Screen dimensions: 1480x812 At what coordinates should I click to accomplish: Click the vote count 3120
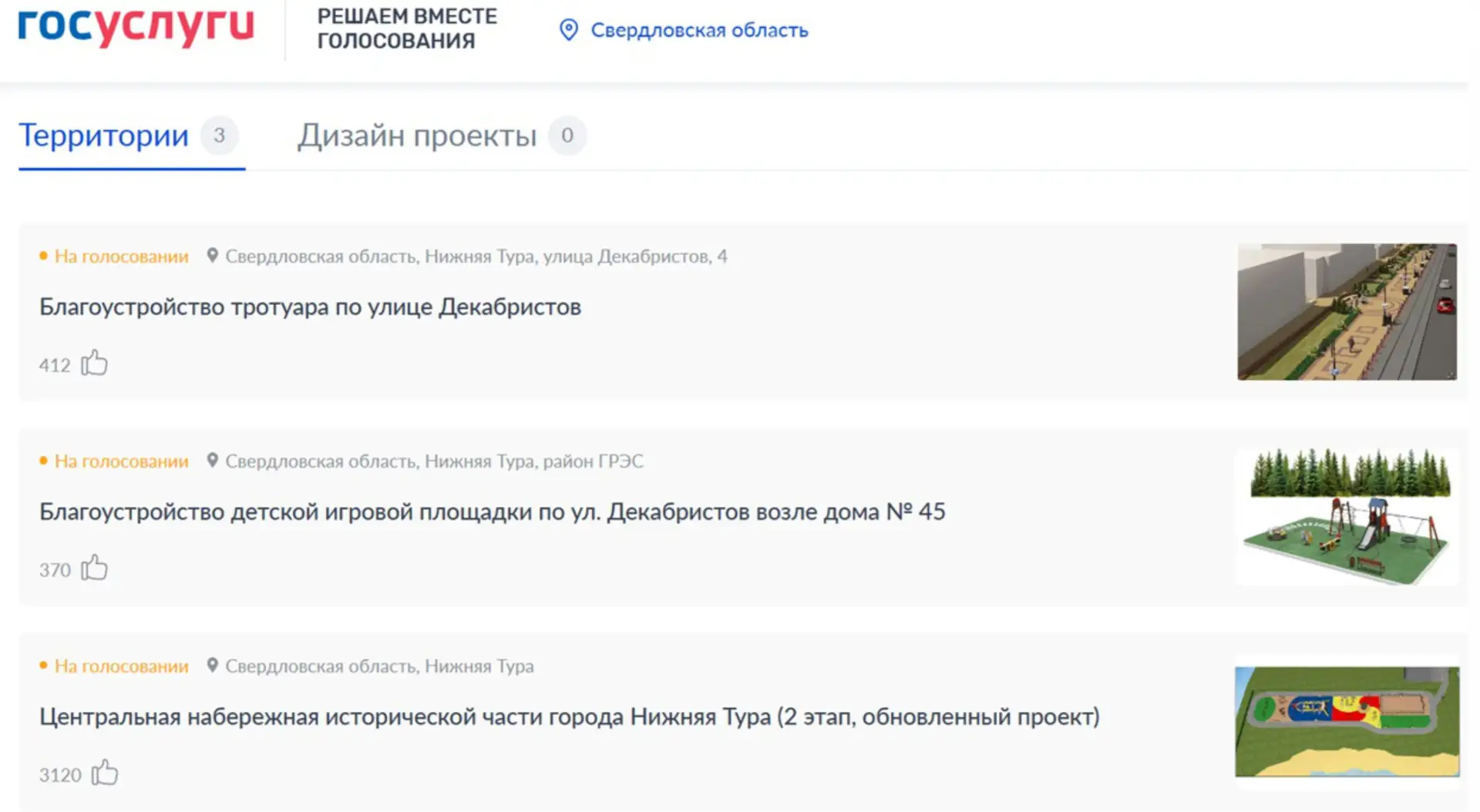click(x=60, y=775)
